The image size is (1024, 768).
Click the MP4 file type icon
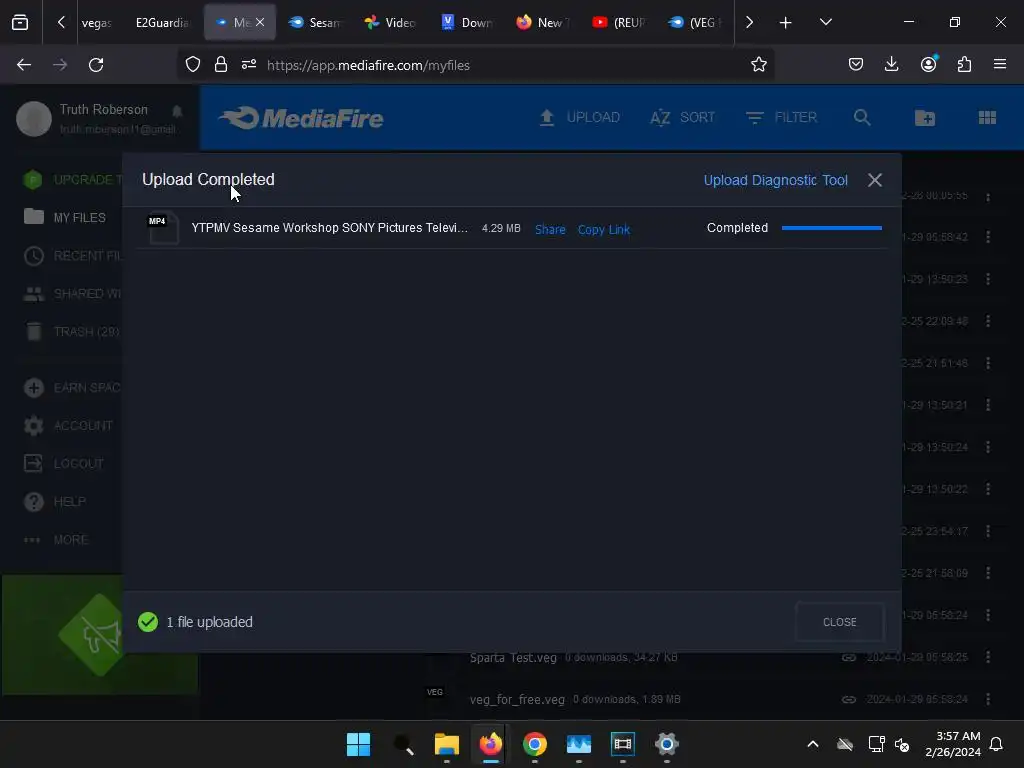[162, 228]
